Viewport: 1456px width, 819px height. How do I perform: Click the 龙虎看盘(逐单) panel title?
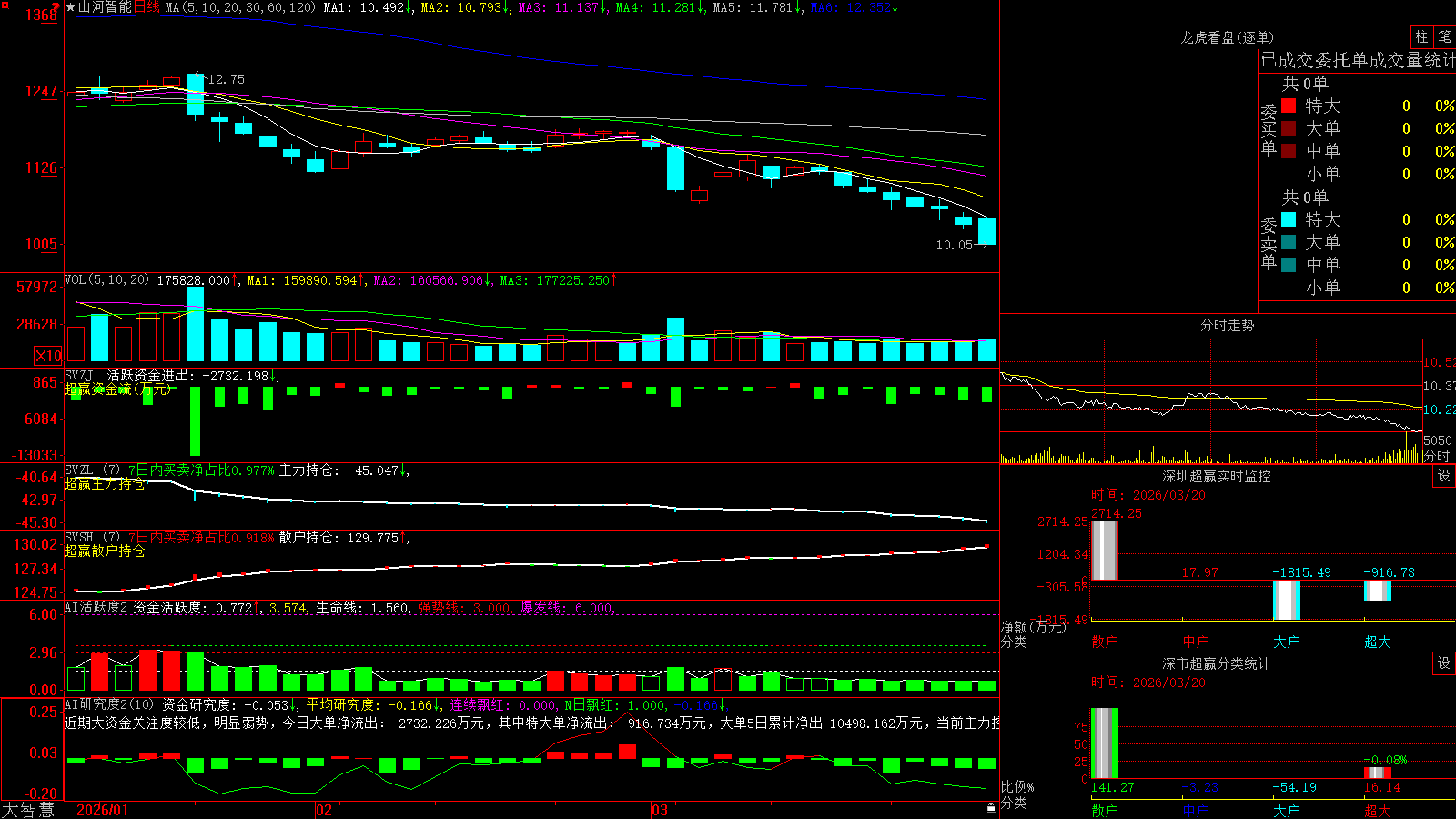point(1228,37)
